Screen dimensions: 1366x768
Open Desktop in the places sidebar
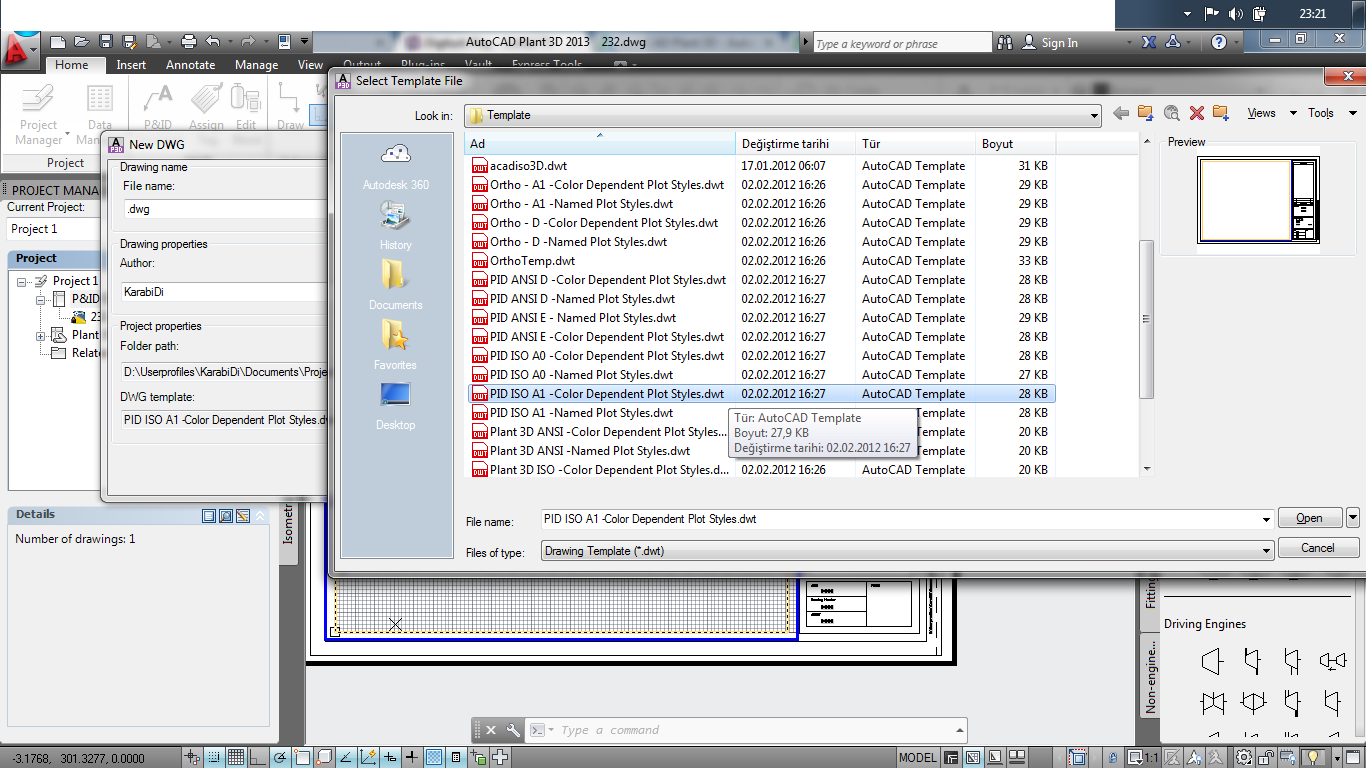(395, 405)
